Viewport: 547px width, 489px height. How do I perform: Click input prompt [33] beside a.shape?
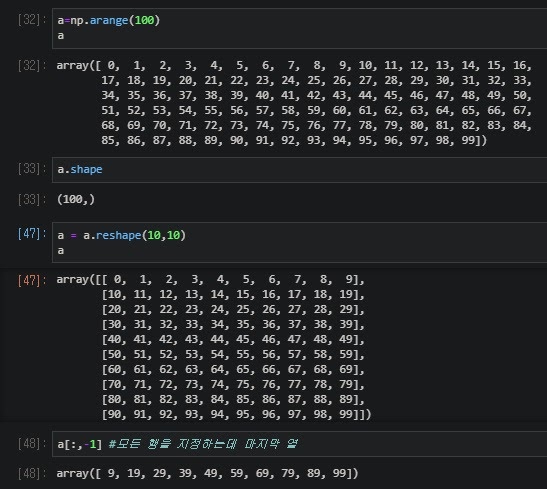pyautogui.click(x=32, y=169)
